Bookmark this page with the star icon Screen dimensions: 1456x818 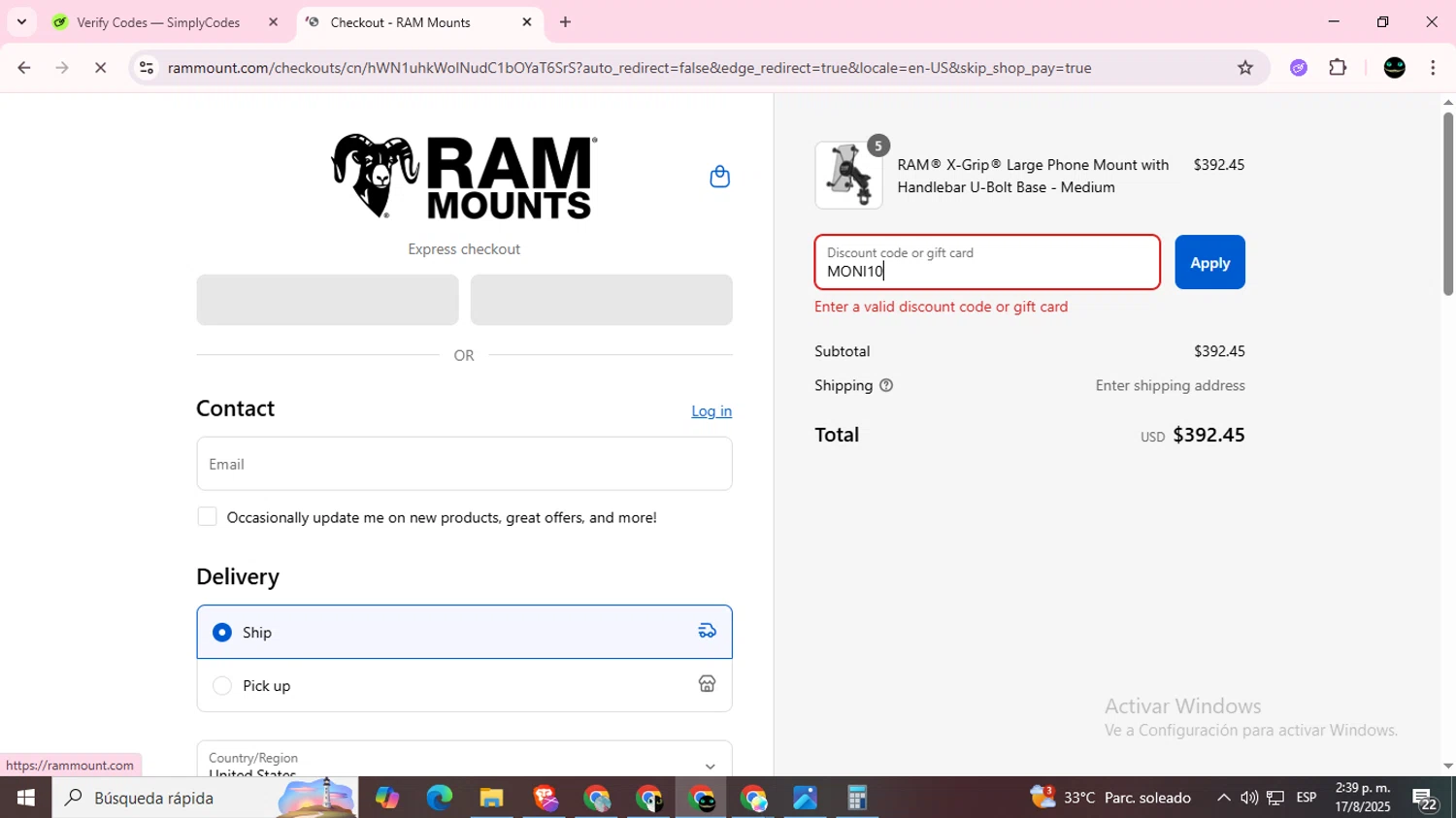tap(1245, 67)
